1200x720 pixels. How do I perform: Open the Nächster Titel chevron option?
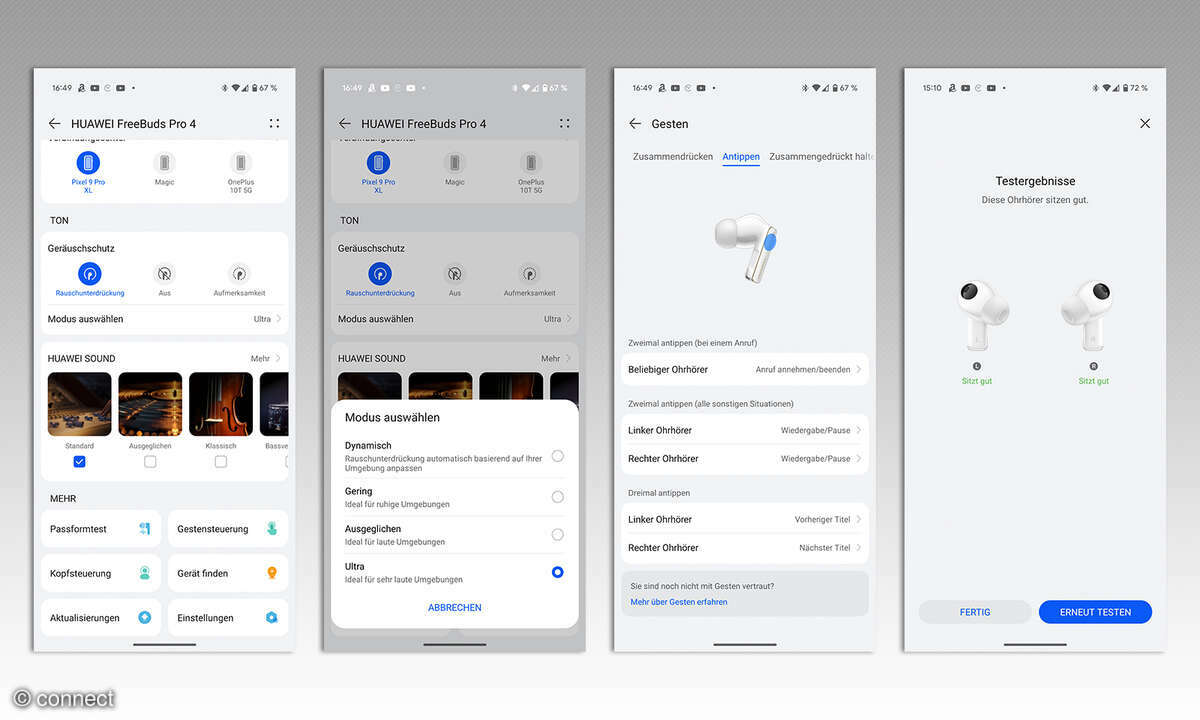pyautogui.click(x=858, y=548)
